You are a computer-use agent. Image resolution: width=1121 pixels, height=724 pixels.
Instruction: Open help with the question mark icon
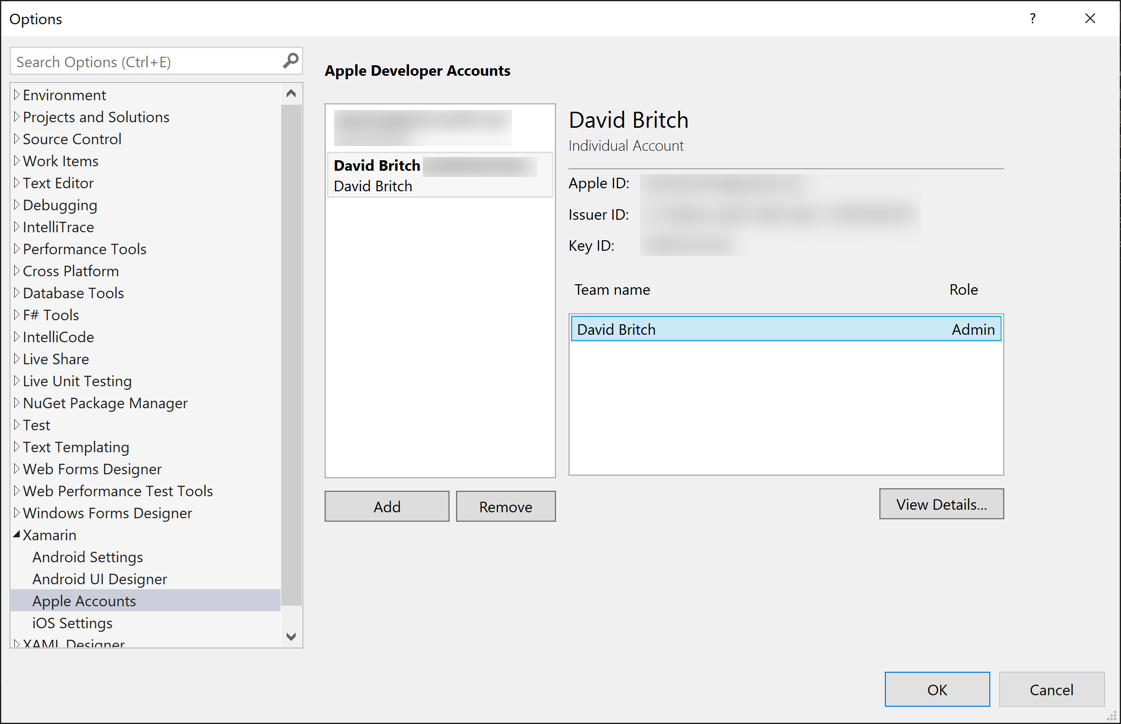[x=1032, y=18]
